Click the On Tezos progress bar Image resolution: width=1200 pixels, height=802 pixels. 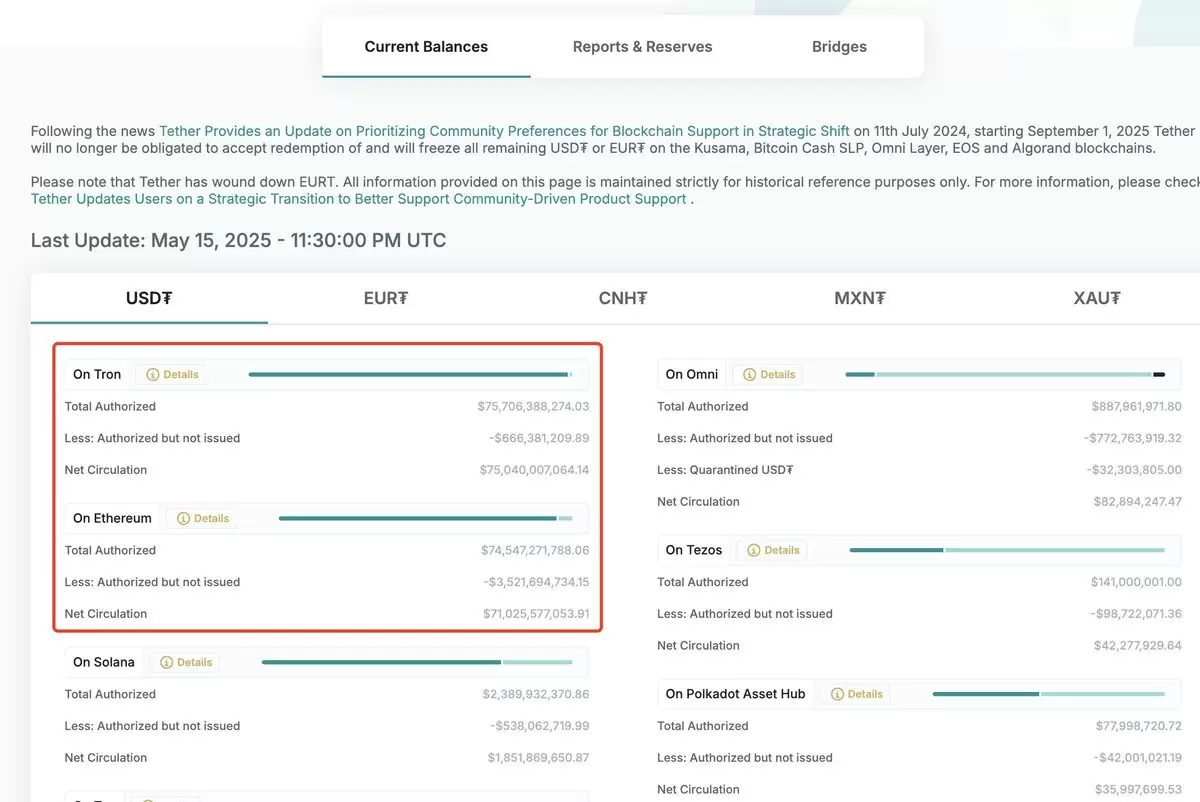click(x=1007, y=550)
